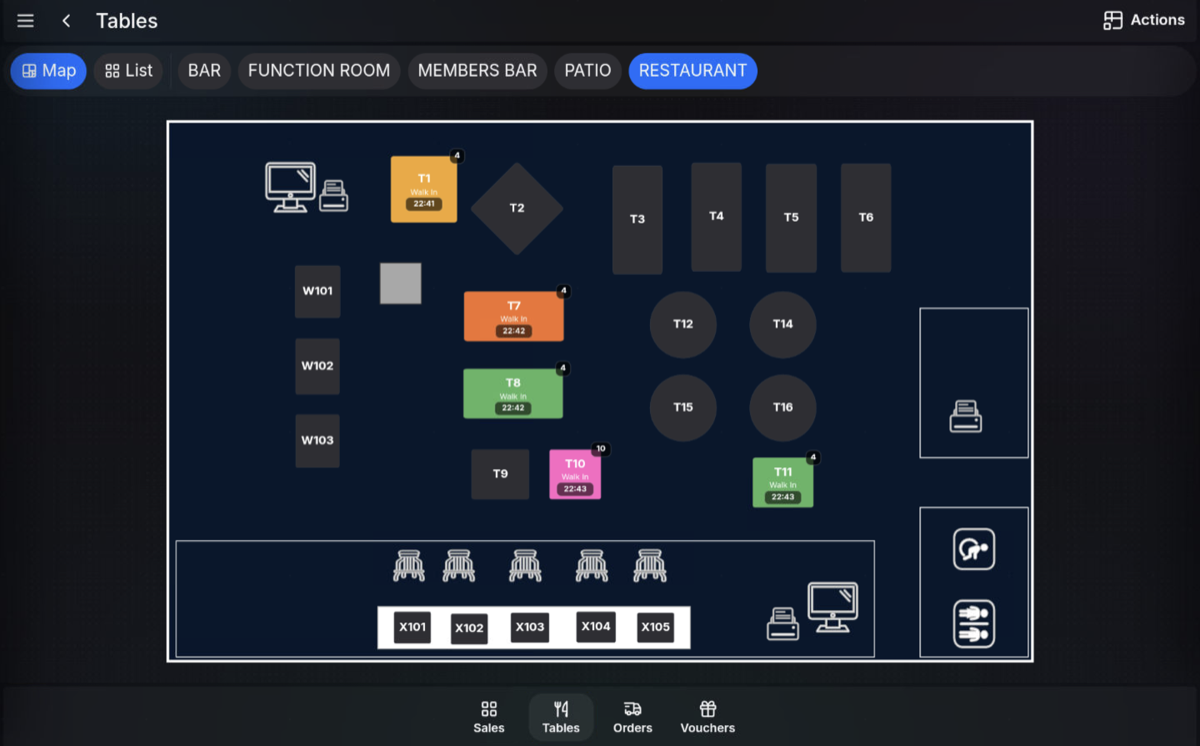Screen dimensions: 1200x746
Task: Click the Tables page title
Action: click(127, 21)
